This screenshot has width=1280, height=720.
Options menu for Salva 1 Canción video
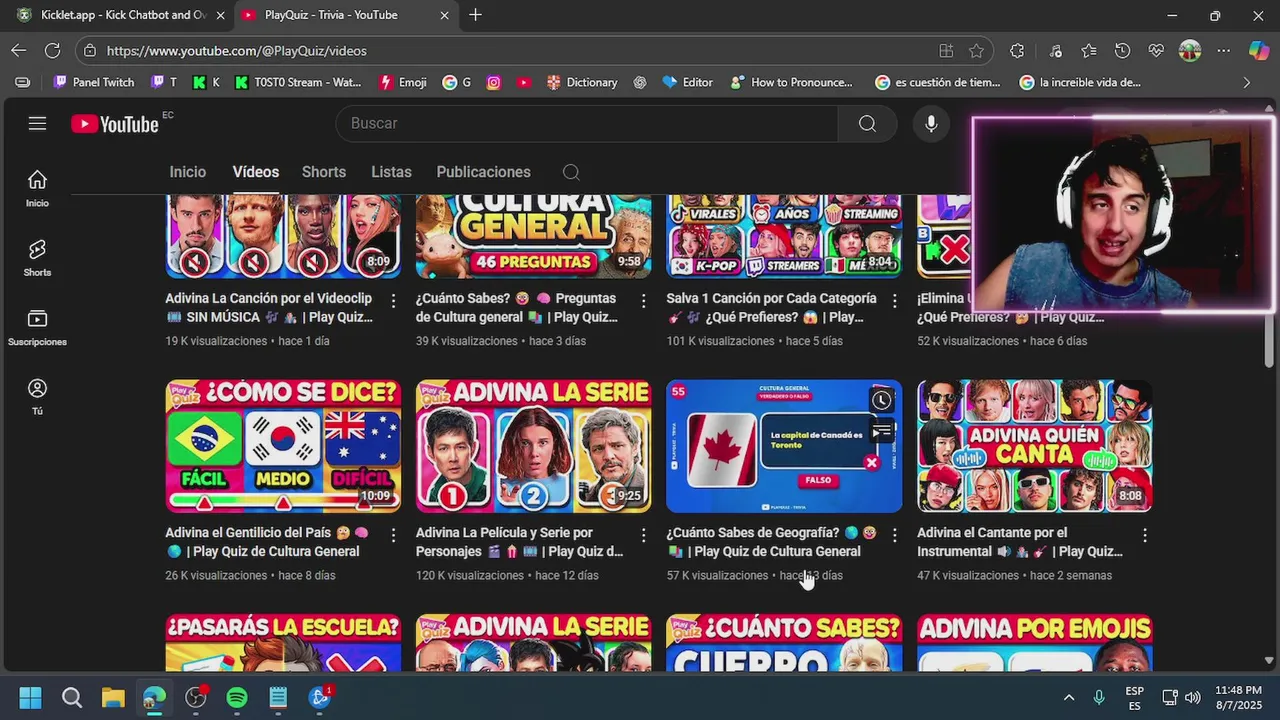pyautogui.click(x=894, y=301)
